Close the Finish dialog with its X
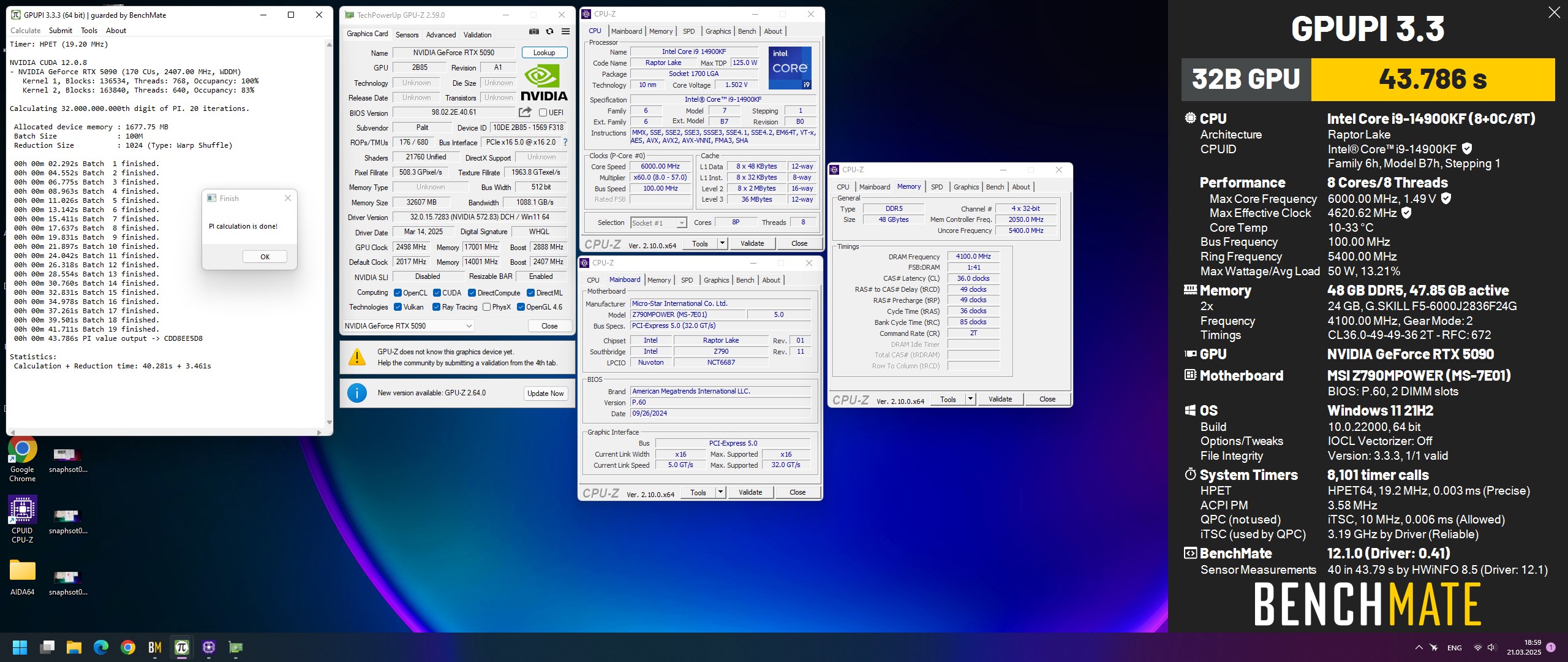 (288, 198)
